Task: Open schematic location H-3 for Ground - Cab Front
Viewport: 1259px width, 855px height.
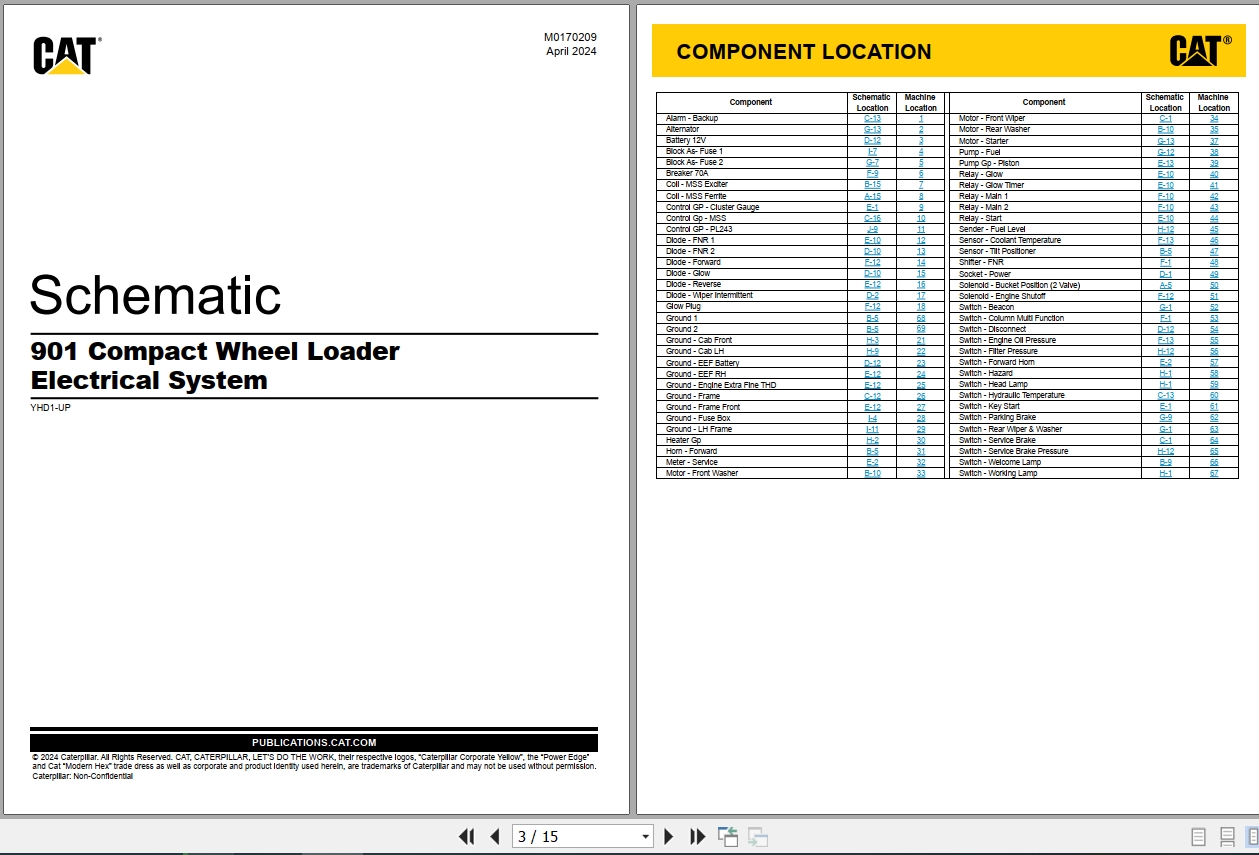Action: tap(872, 340)
